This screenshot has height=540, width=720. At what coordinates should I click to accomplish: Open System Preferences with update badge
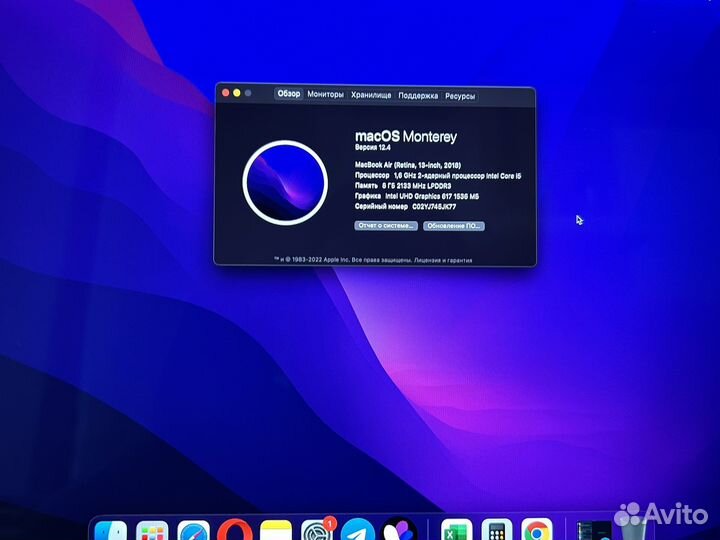[x=317, y=530]
